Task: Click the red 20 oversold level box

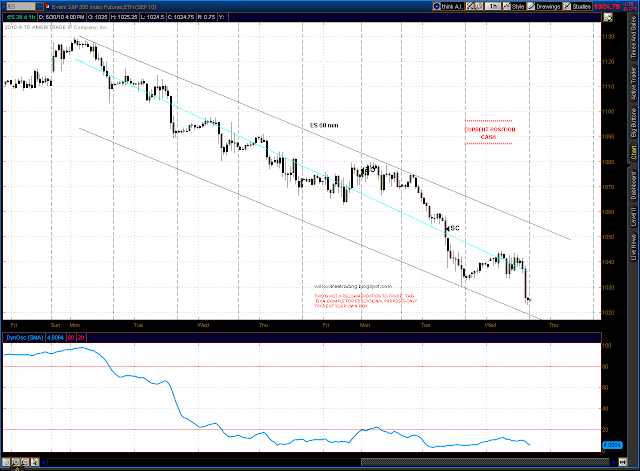Action: pos(81,338)
